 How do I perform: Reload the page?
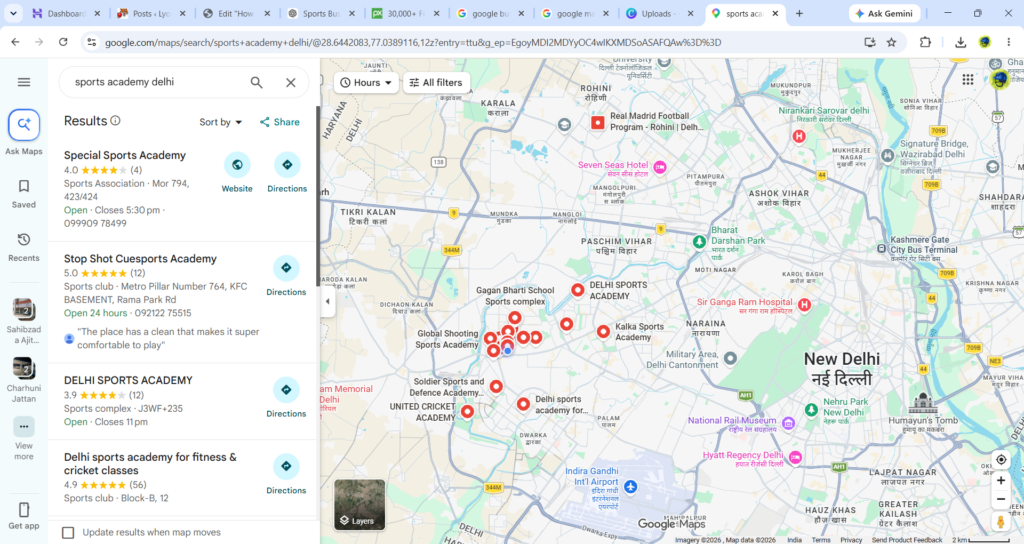[x=63, y=42]
